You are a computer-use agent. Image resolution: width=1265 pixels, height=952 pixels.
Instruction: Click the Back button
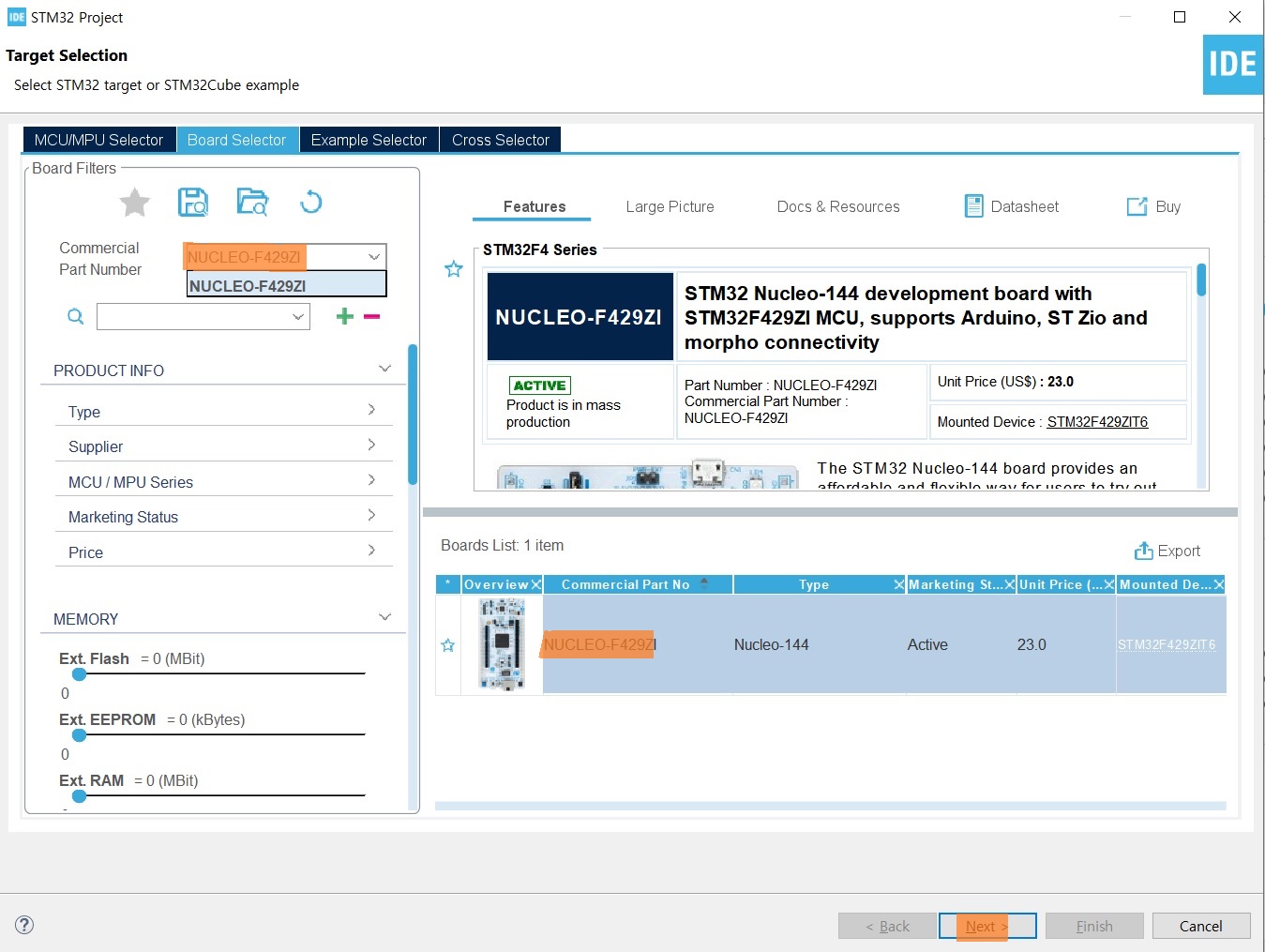coord(887,926)
